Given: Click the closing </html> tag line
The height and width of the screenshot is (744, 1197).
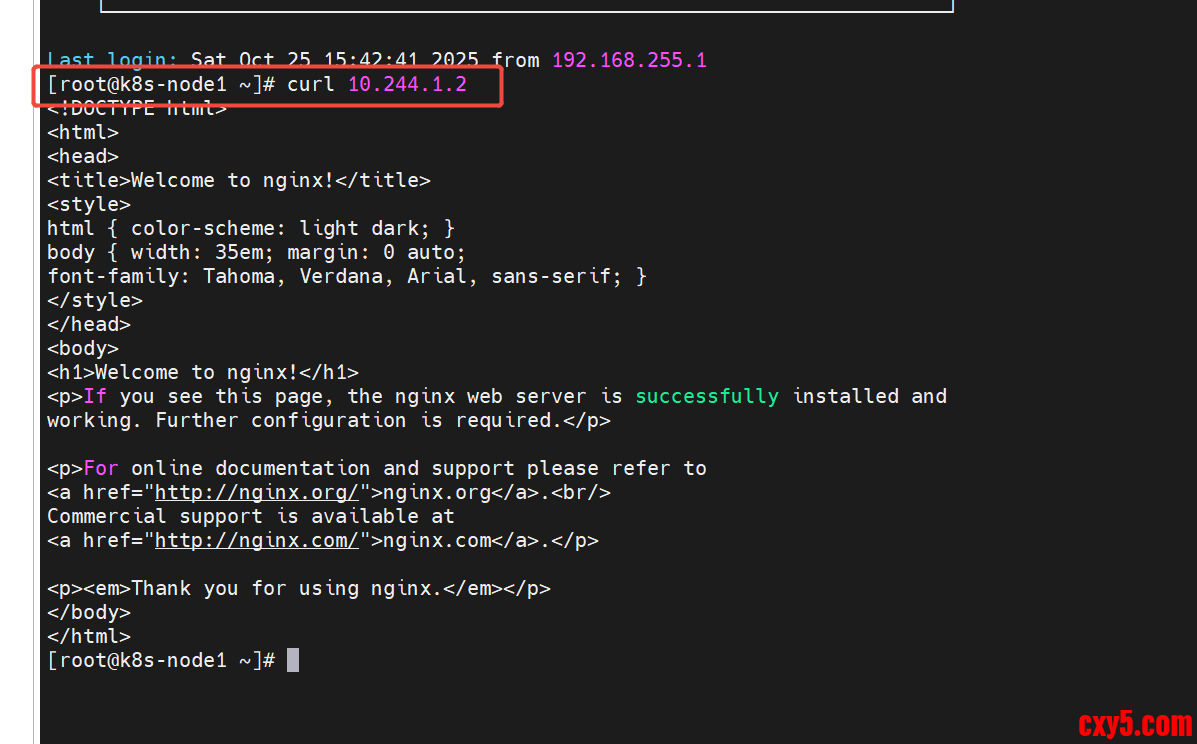Looking at the screenshot, I should pos(89,636).
